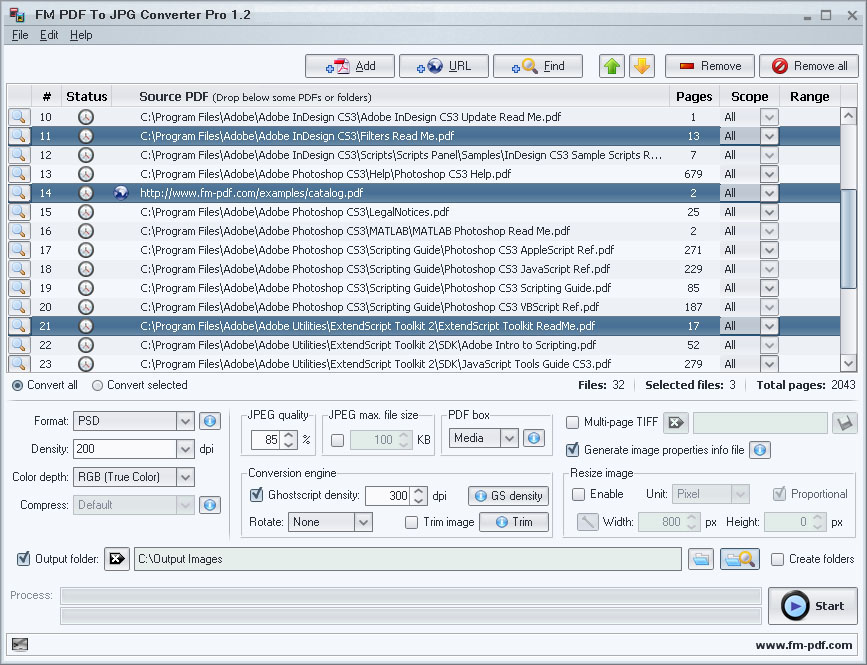The height and width of the screenshot is (665, 867).
Task: Click the info icon beside PDF box
Action: point(534,438)
